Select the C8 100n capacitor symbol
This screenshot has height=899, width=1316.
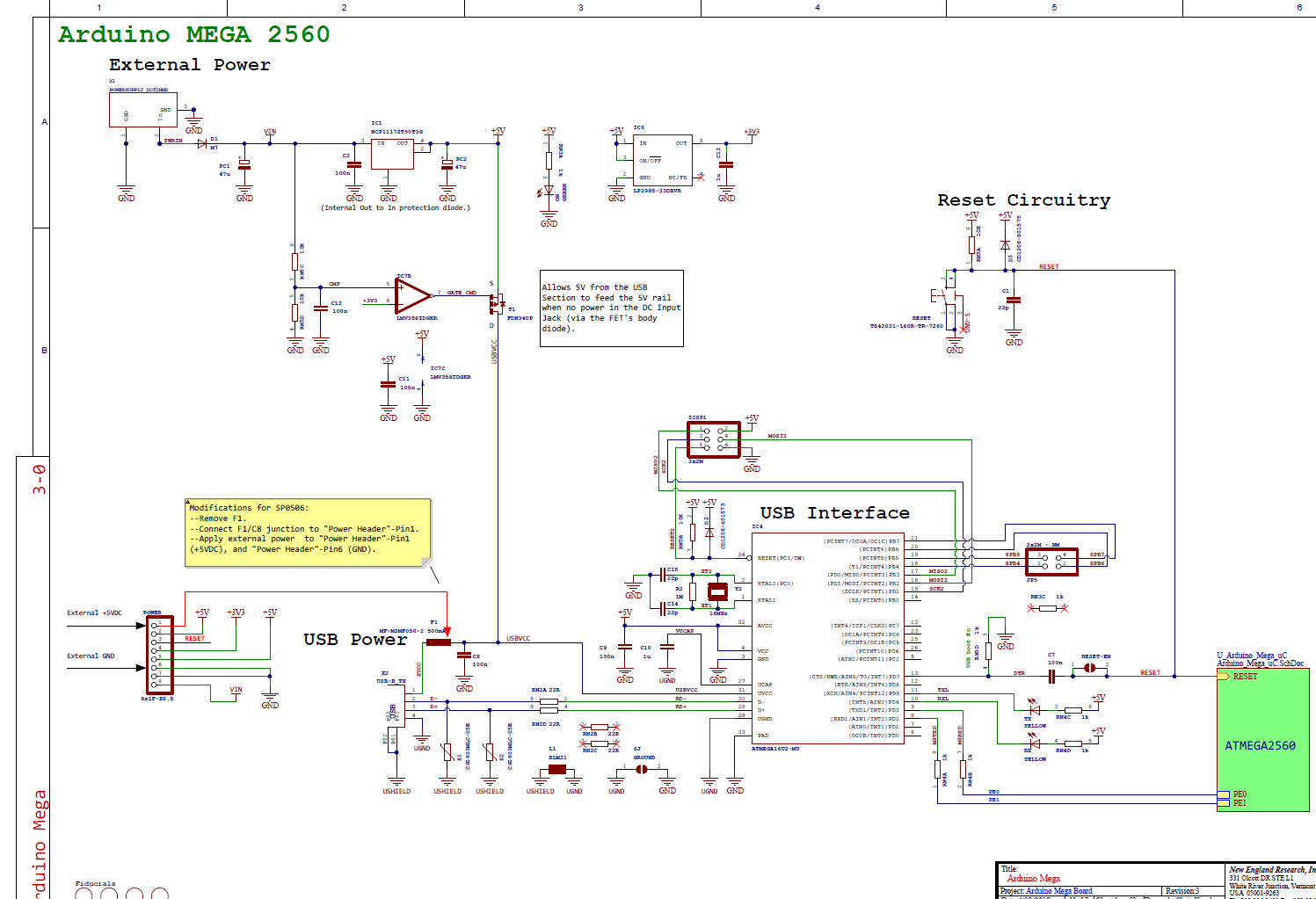[464, 656]
